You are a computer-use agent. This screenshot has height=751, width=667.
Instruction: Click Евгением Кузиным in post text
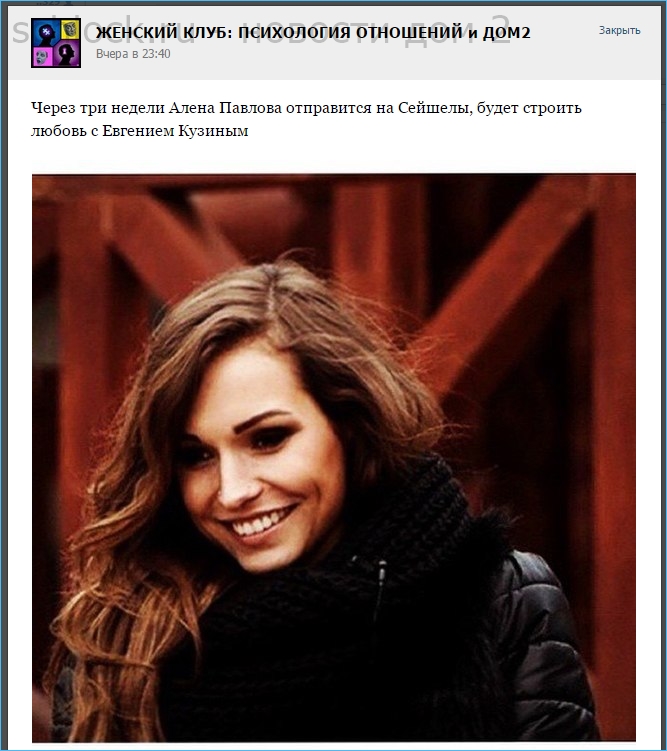pos(175,131)
